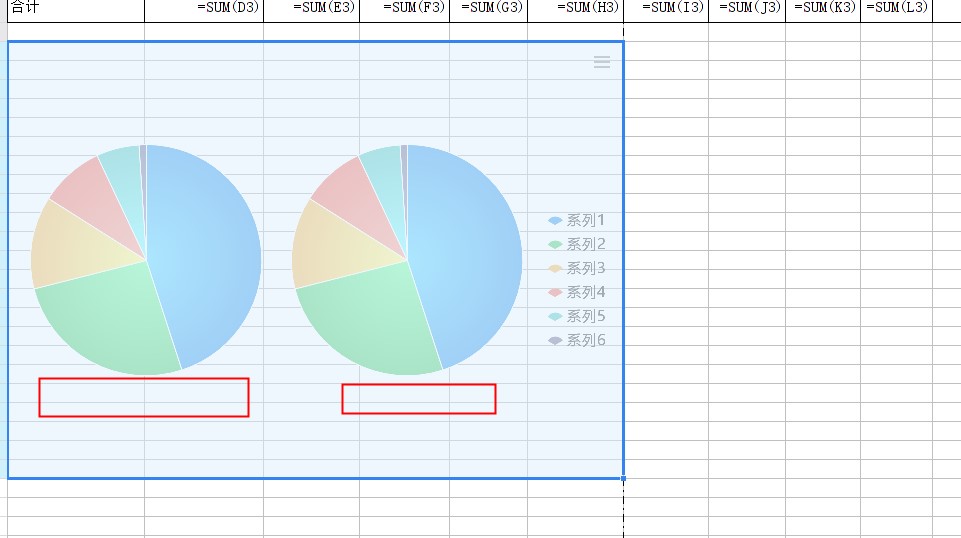Select the cell containing =SUM(L3)
Screen dimensions: 961x538
(x=897, y=11)
